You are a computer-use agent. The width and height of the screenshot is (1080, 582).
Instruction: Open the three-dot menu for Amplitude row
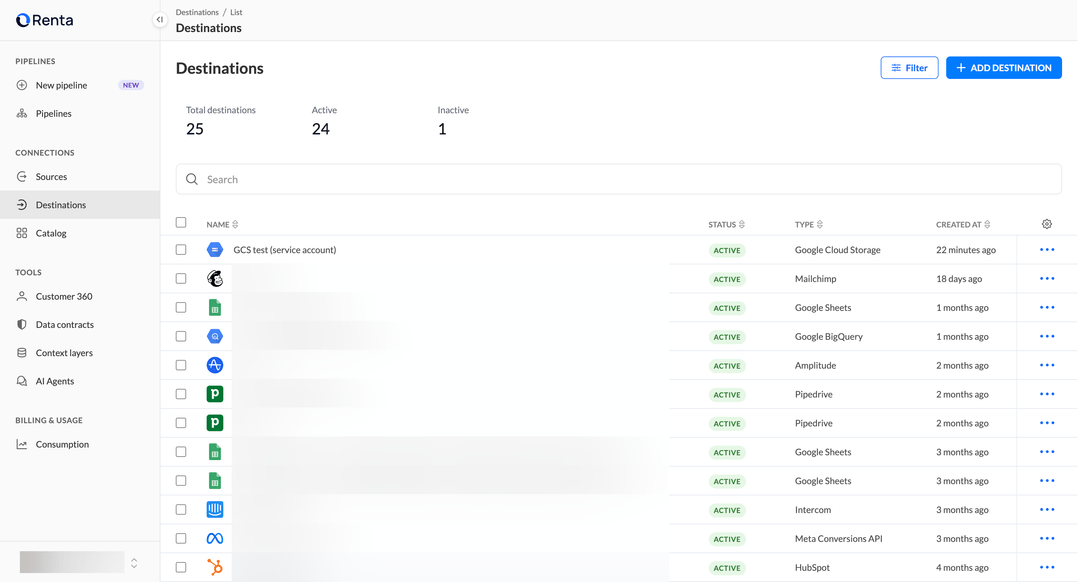click(1047, 366)
